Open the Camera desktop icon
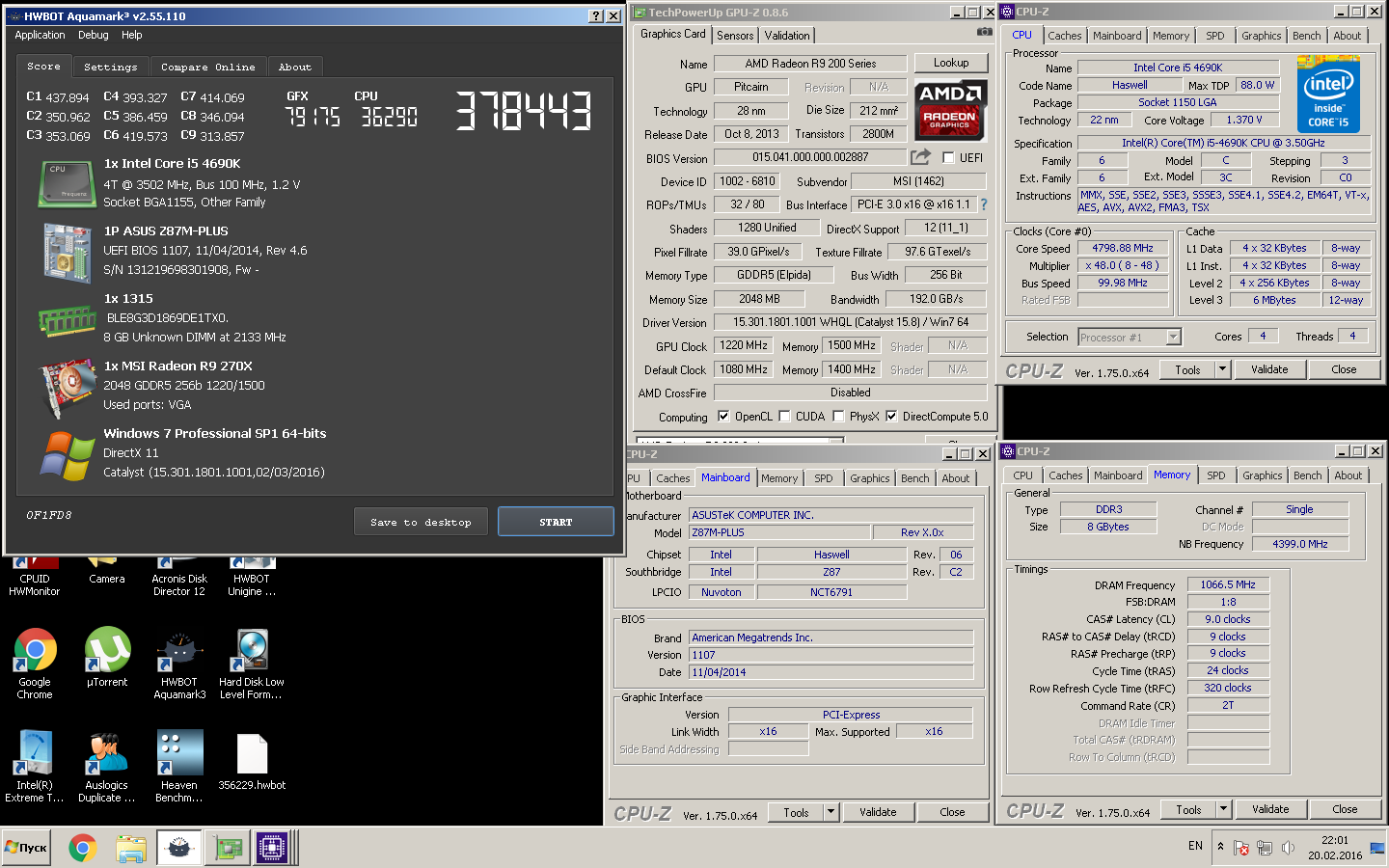 [x=107, y=571]
